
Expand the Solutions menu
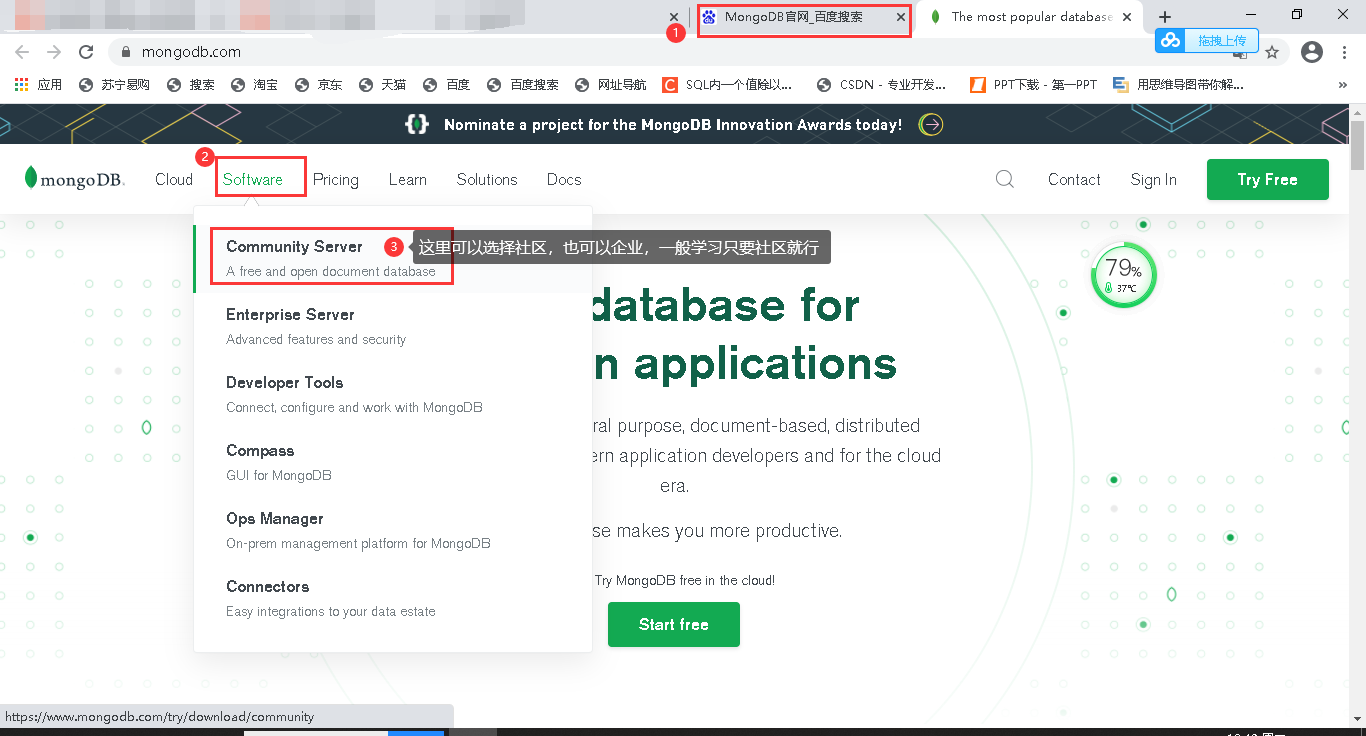[x=486, y=179]
